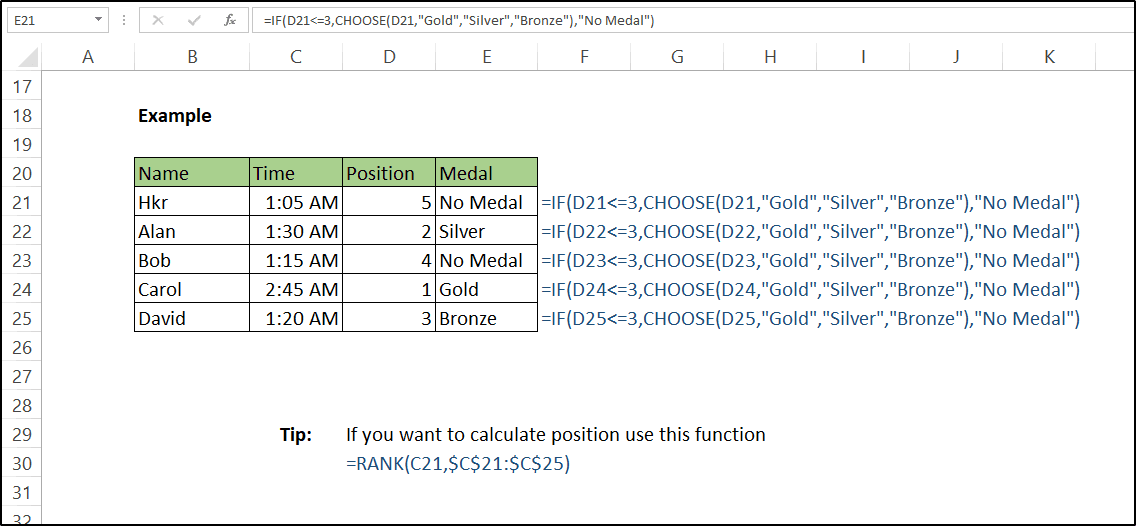Click the No Medal cell in Bob's row

pyautogui.click(x=486, y=261)
